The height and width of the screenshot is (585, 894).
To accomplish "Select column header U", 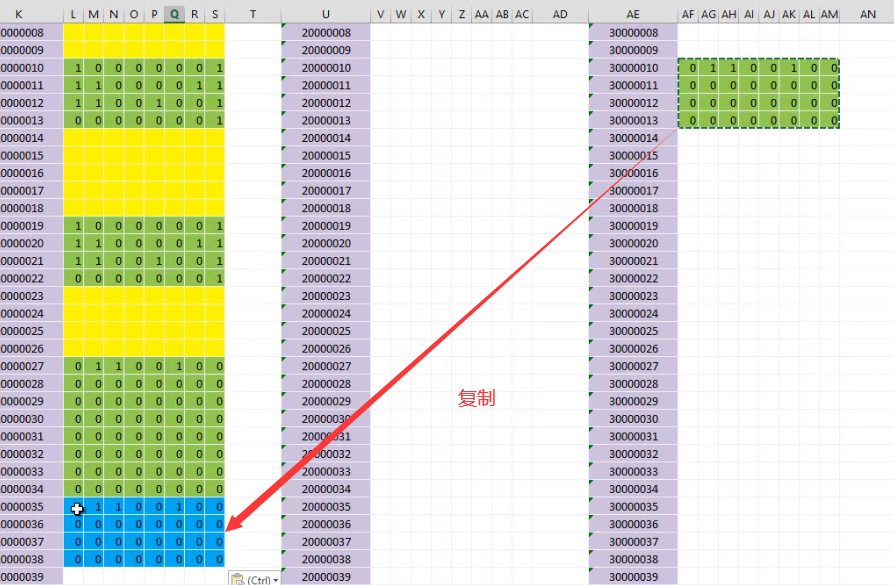I will 325,14.
